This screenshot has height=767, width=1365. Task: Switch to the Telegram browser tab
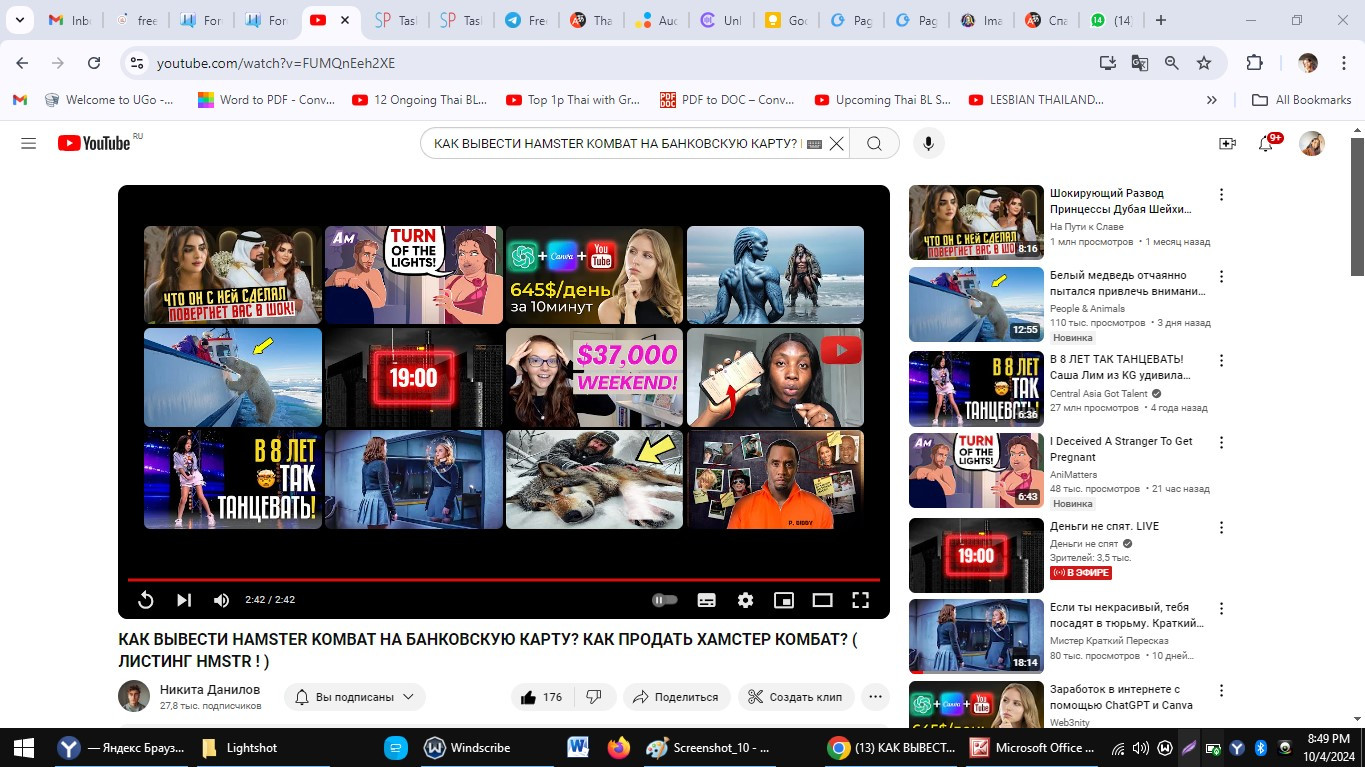point(525,20)
